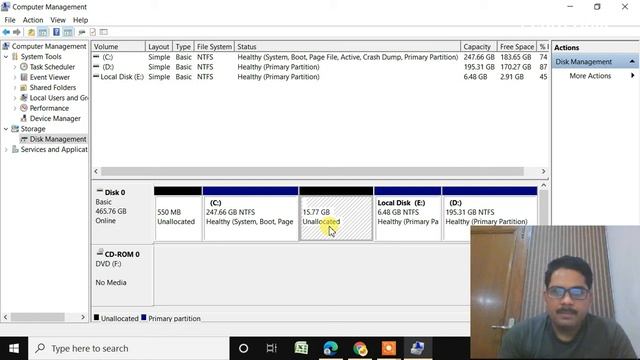Screen dimensions: 640x360
Task: Click the left tree pane horizontal scrollbar
Action: pos(38,317)
